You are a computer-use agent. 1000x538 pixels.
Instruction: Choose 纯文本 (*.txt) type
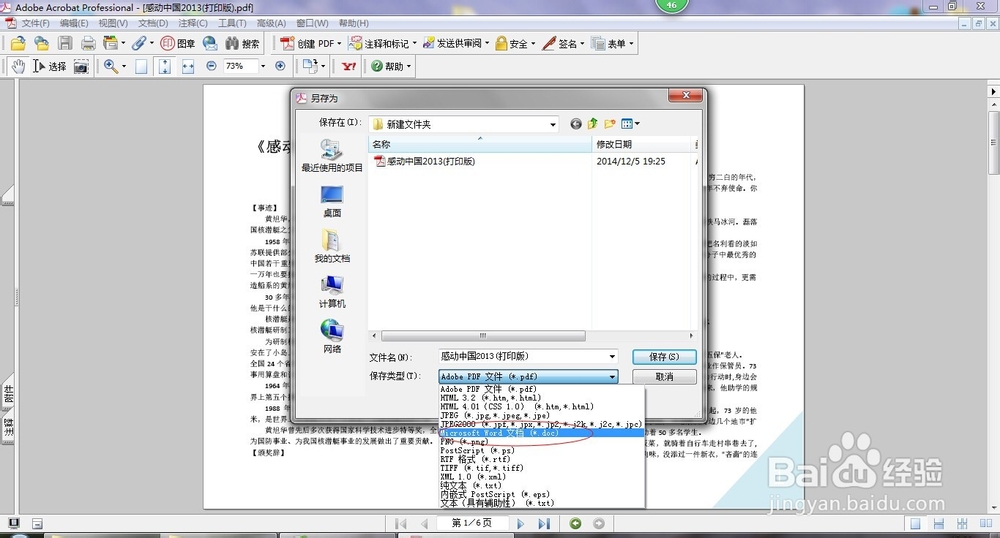[x=542, y=485]
